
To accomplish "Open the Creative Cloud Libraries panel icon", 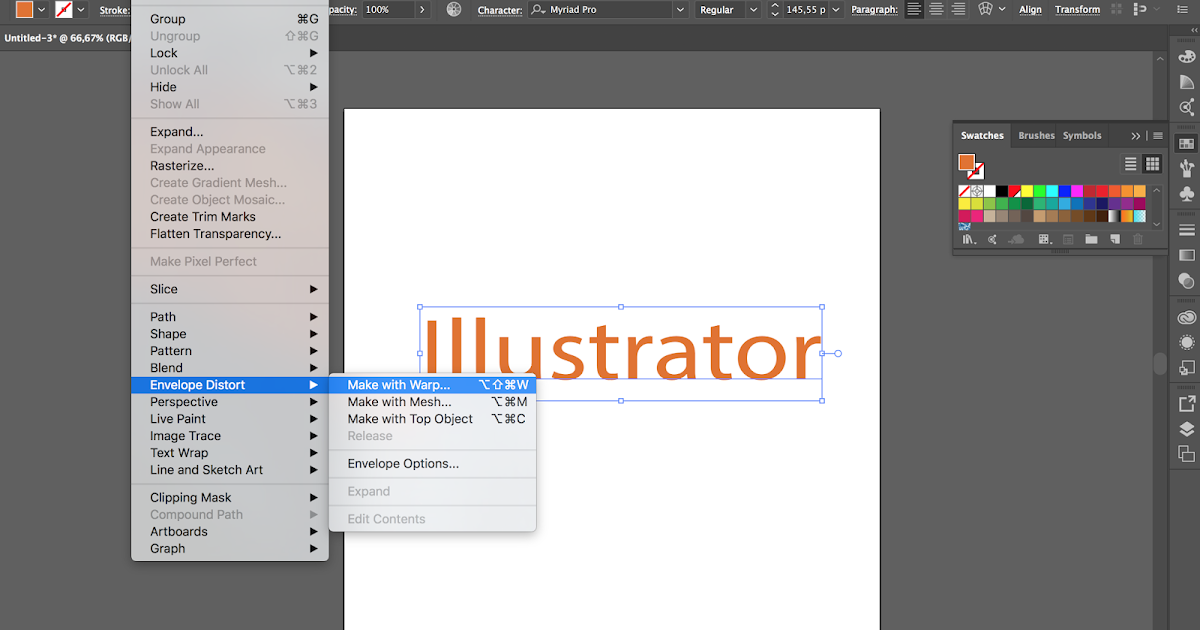I will pyautogui.click(x=1186, y=316).
